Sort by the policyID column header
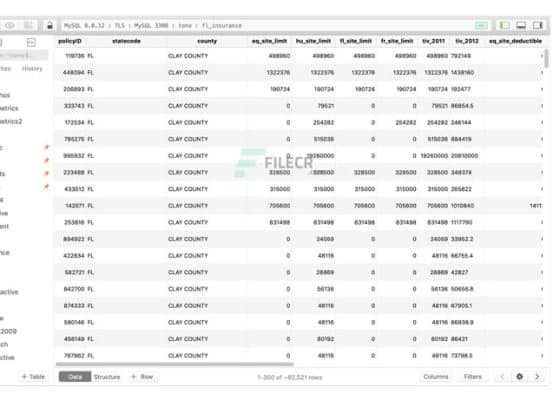This screenshot has width=560, height=420. 70,41
